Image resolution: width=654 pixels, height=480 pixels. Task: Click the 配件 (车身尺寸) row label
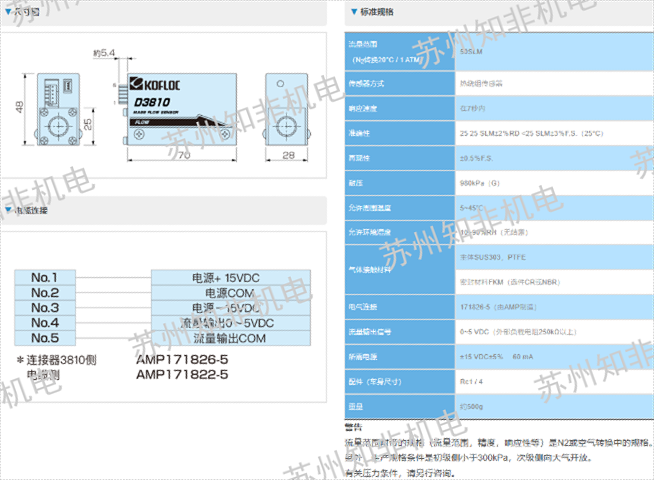pos(375,382)
